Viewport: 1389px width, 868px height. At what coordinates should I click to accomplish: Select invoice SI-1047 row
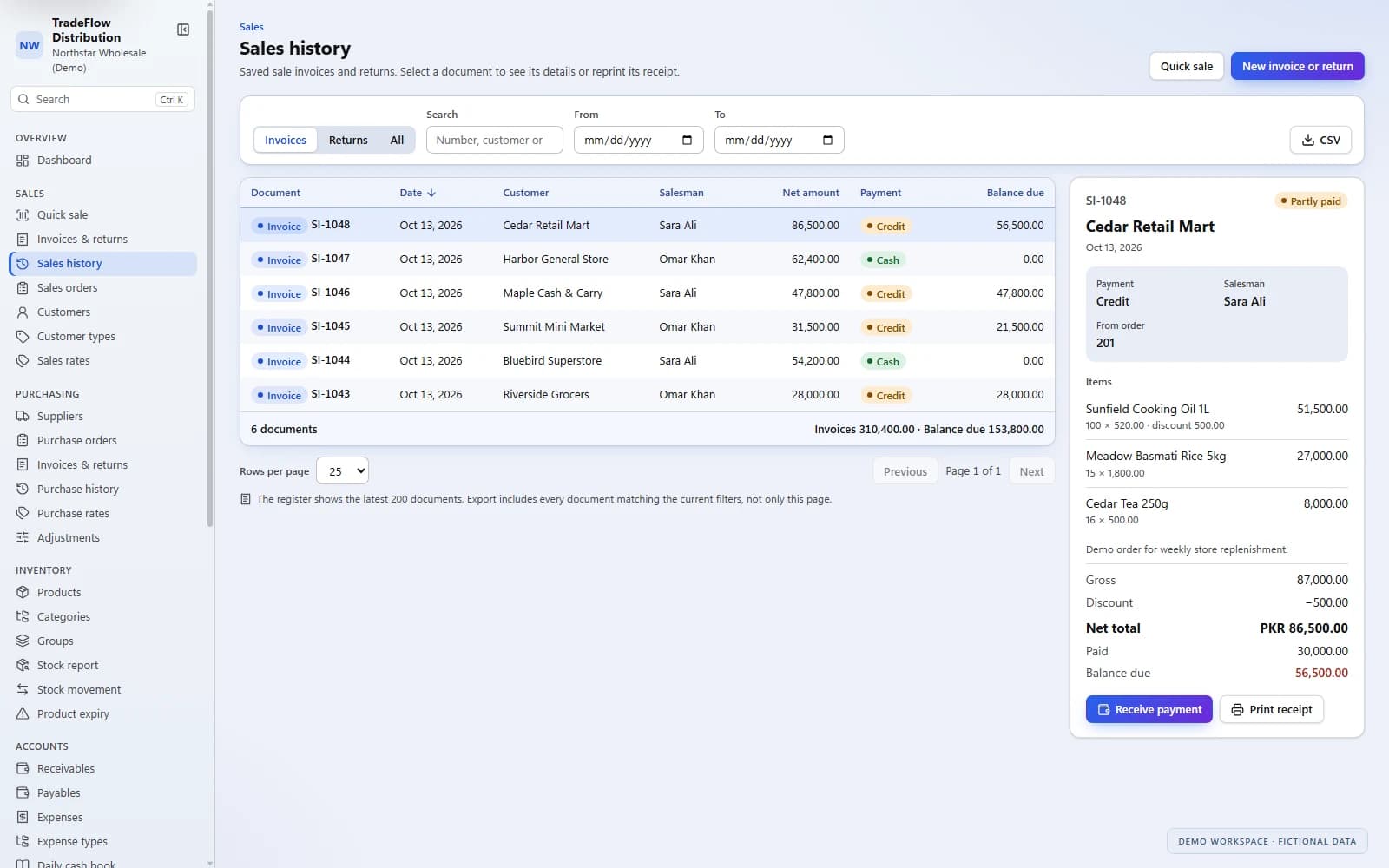[x=648, y=260]
